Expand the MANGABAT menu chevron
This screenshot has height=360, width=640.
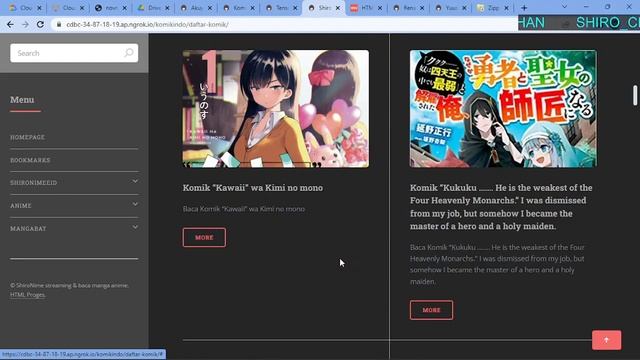pyautogui.click(x=135, y=227)
